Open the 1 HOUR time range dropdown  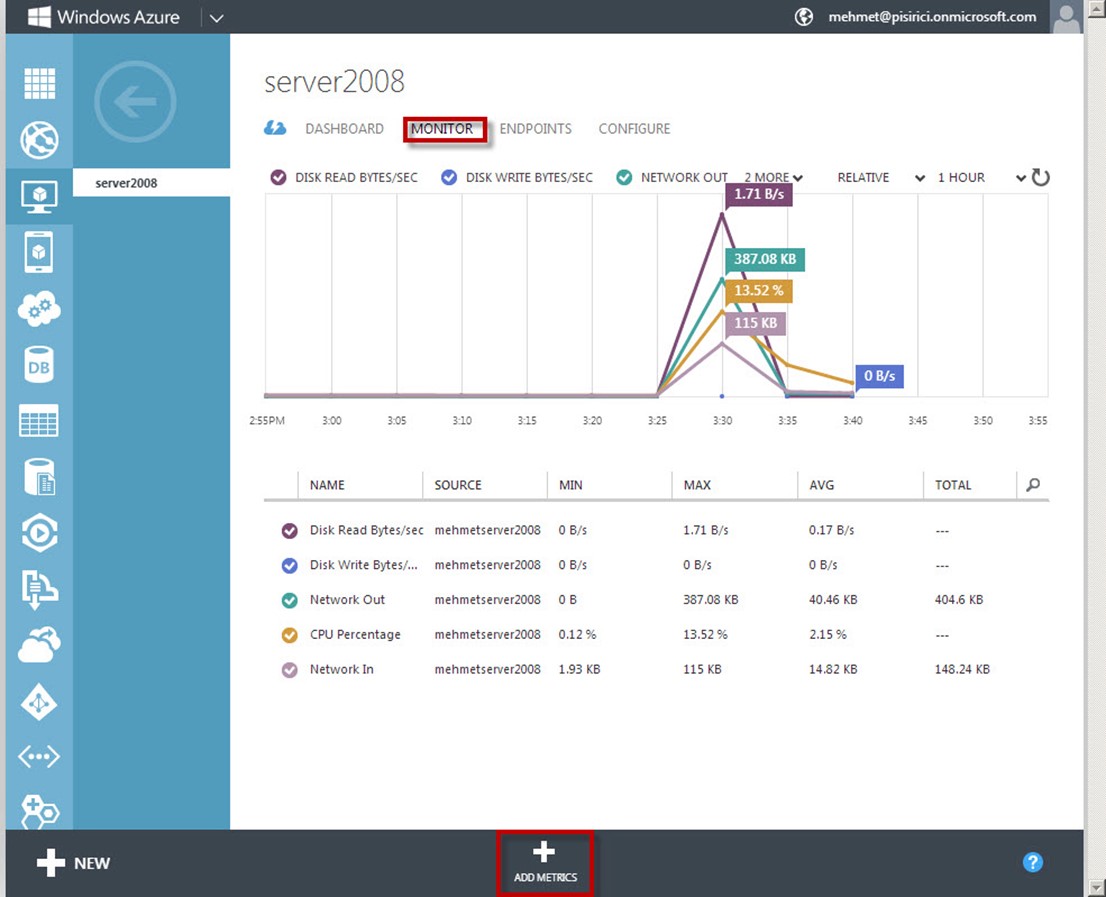(x=980, y=178)
